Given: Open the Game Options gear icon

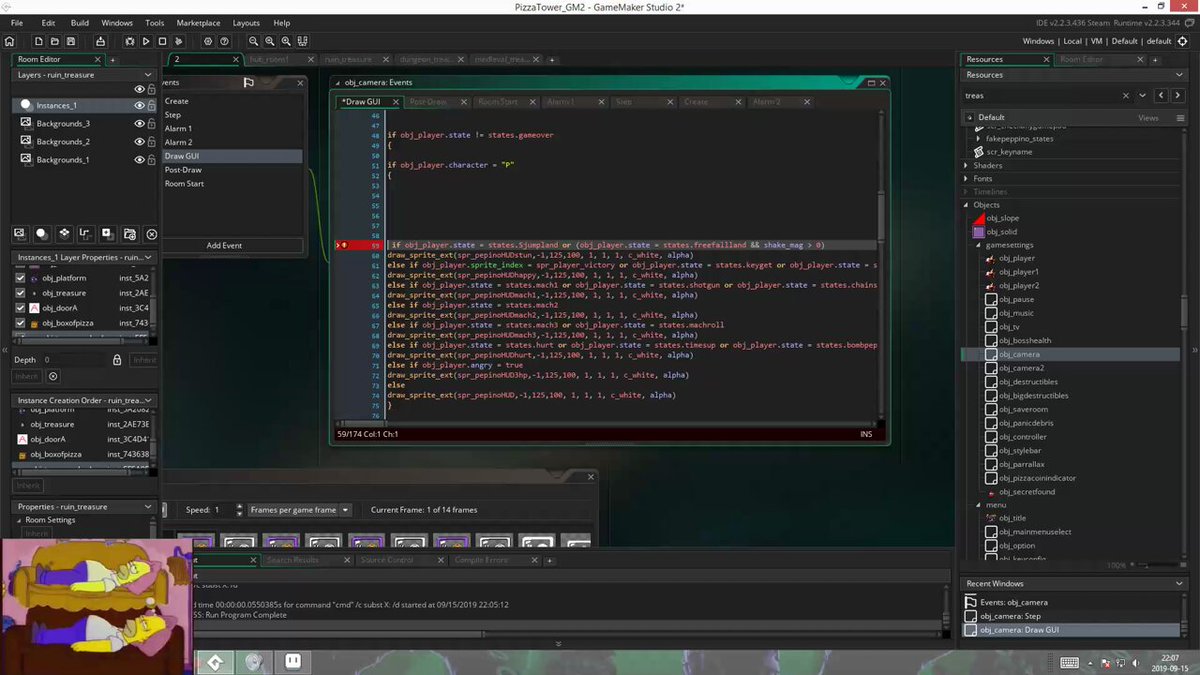Looking at the screenshot, I should click(x=208, y=41).
